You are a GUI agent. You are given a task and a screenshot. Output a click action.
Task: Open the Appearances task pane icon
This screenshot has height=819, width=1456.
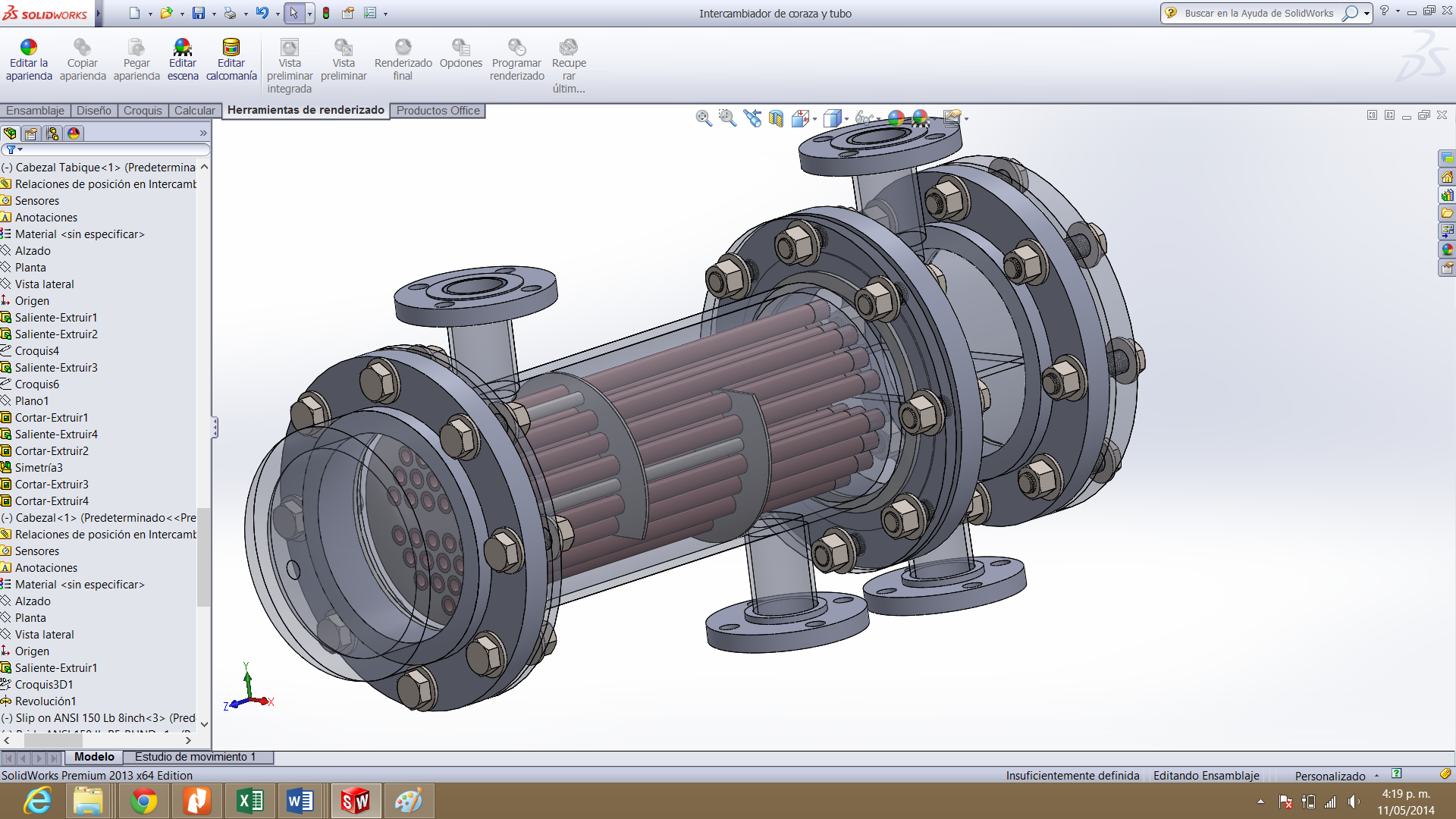pyautogui.click(x=1447, y=249)
